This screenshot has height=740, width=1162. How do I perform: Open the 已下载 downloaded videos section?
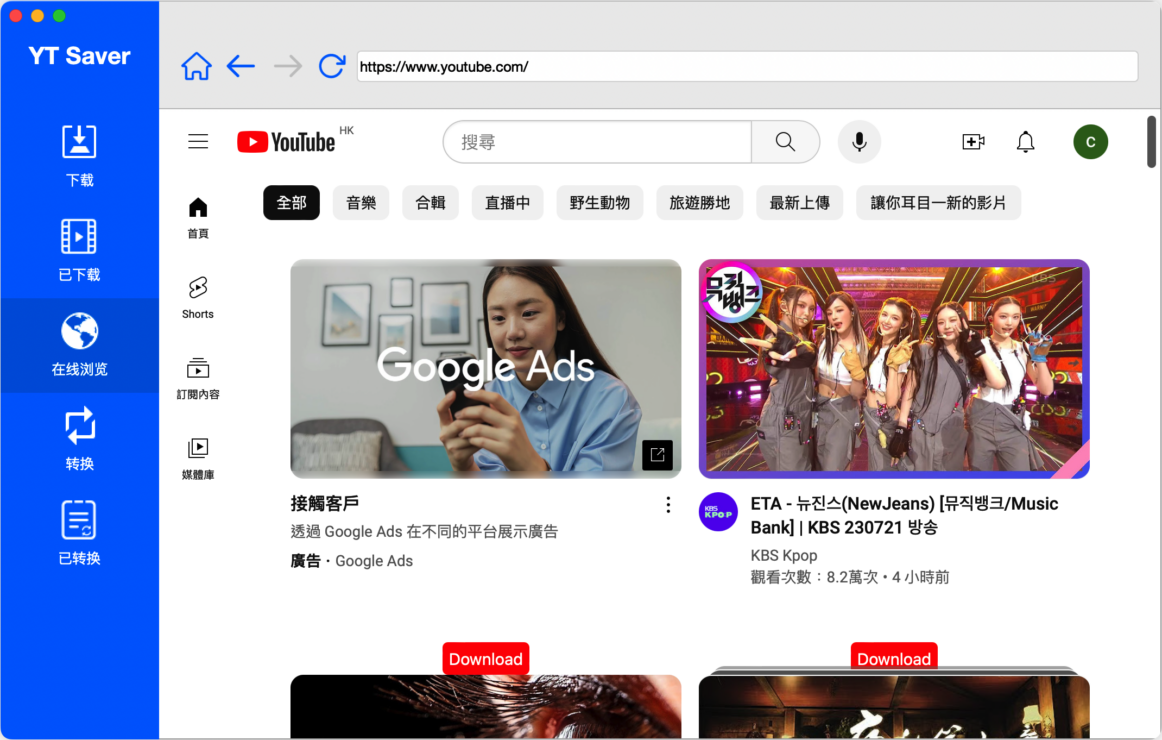click(79, 250)
